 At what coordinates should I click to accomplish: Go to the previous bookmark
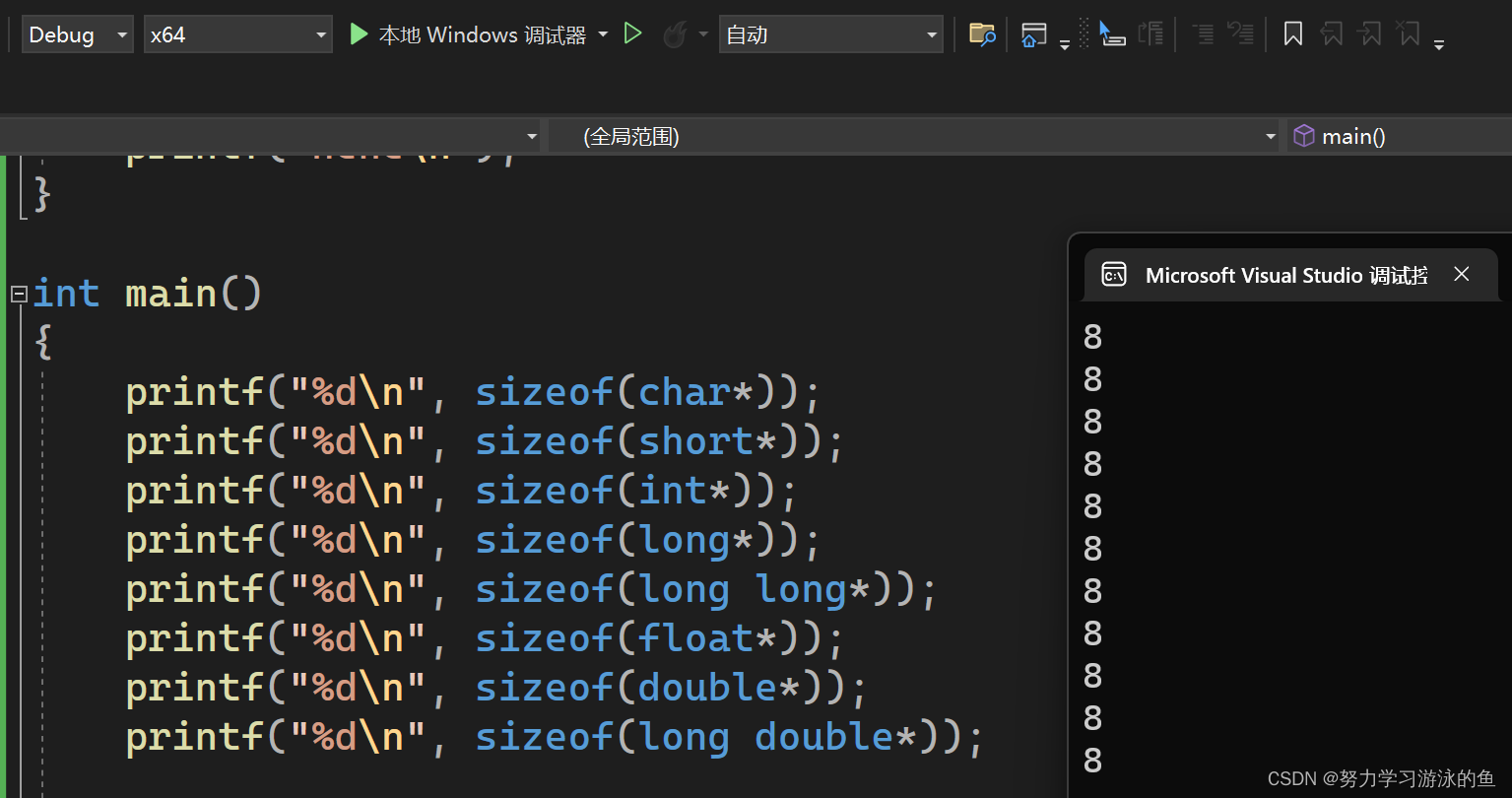click(1331, 34)
